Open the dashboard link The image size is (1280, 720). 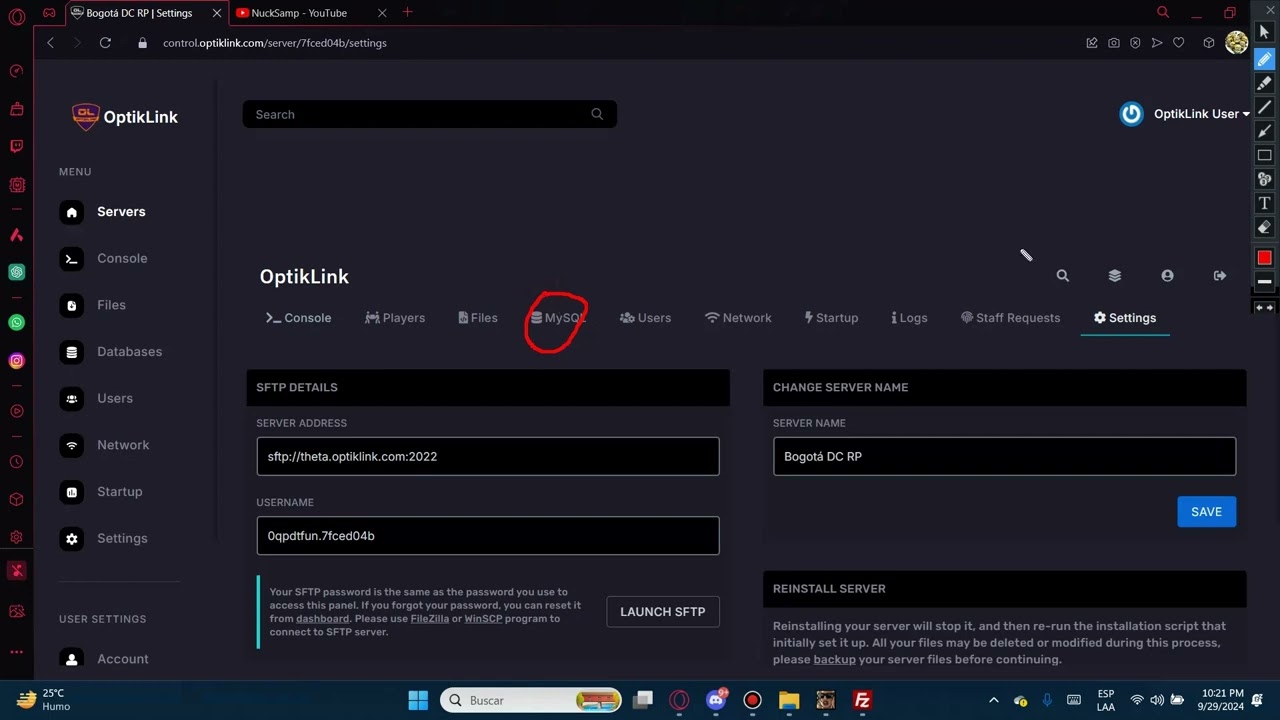pyautogui.click(x=322, y=619)
